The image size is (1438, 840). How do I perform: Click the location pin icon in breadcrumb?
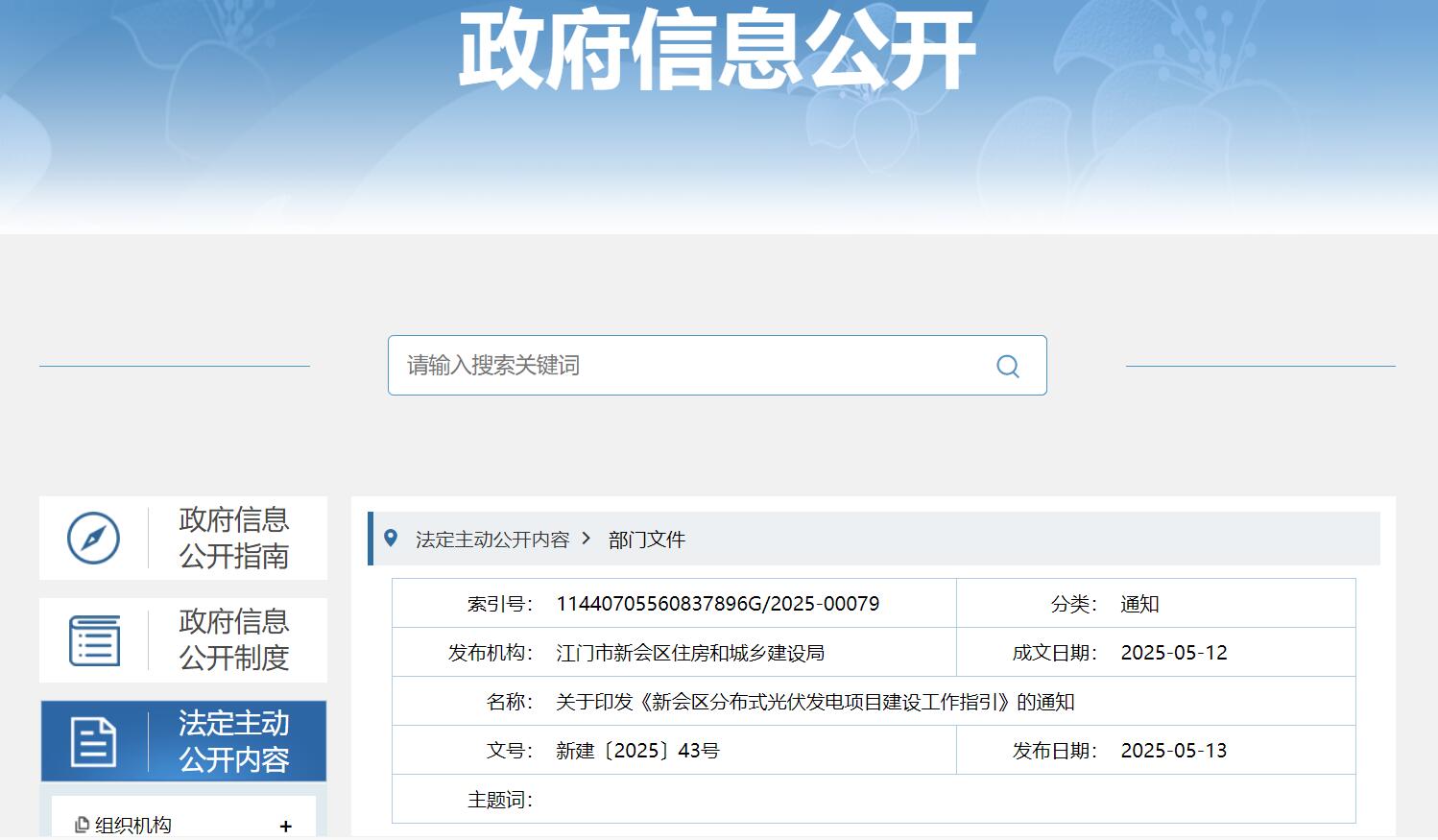pos(391,539)
